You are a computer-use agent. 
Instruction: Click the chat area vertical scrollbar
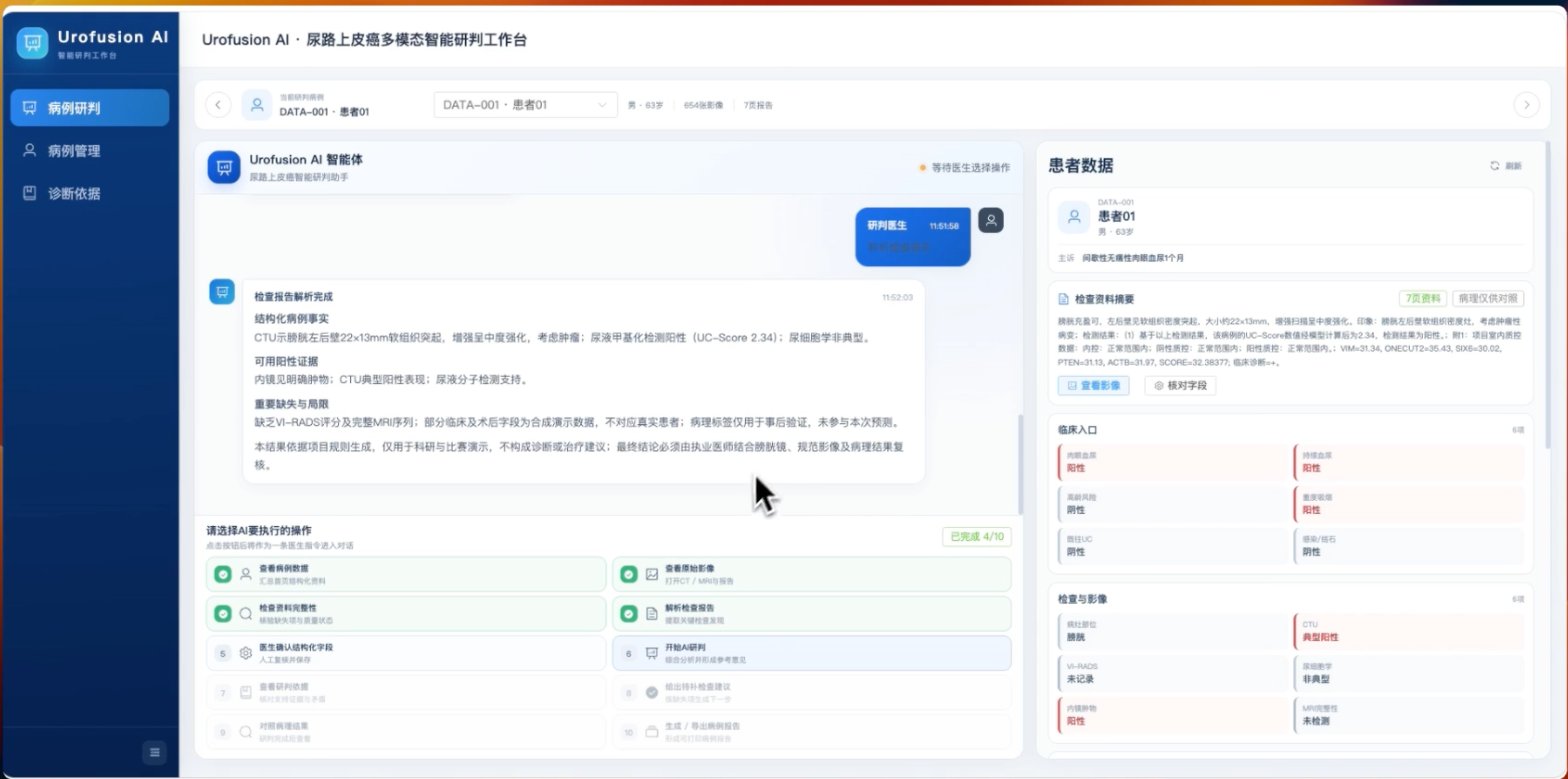pyautogui.click(x=1019, y=463)
